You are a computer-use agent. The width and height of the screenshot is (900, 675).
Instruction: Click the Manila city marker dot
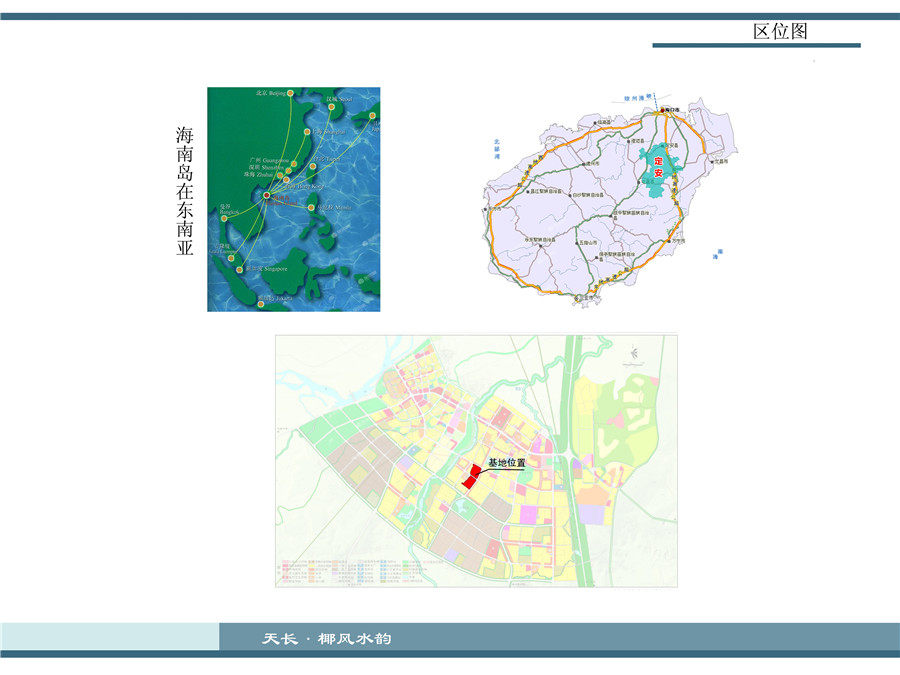pyautogui.click(x=312, y=208)
